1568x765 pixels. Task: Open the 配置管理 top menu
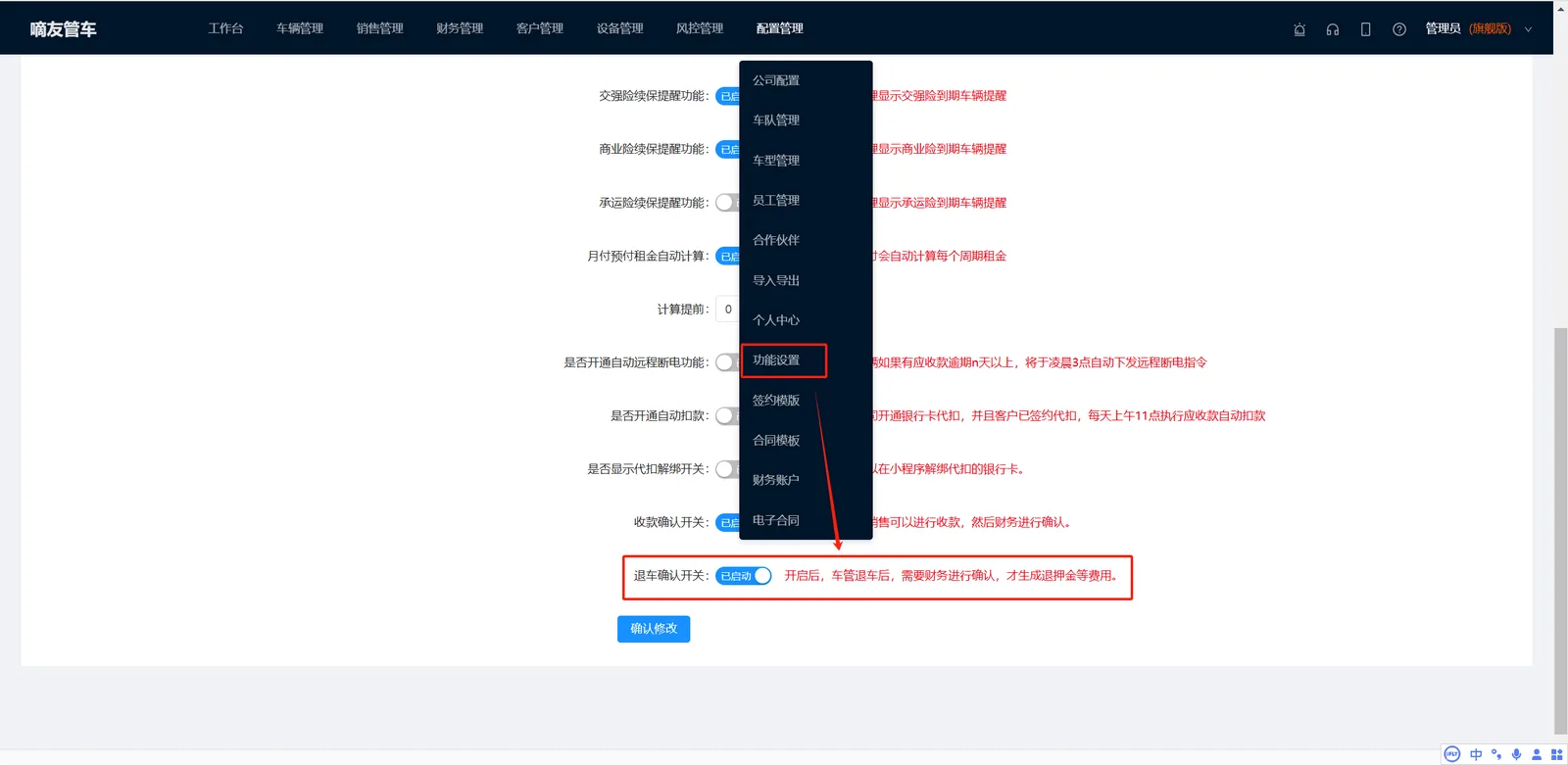(780, 28)
